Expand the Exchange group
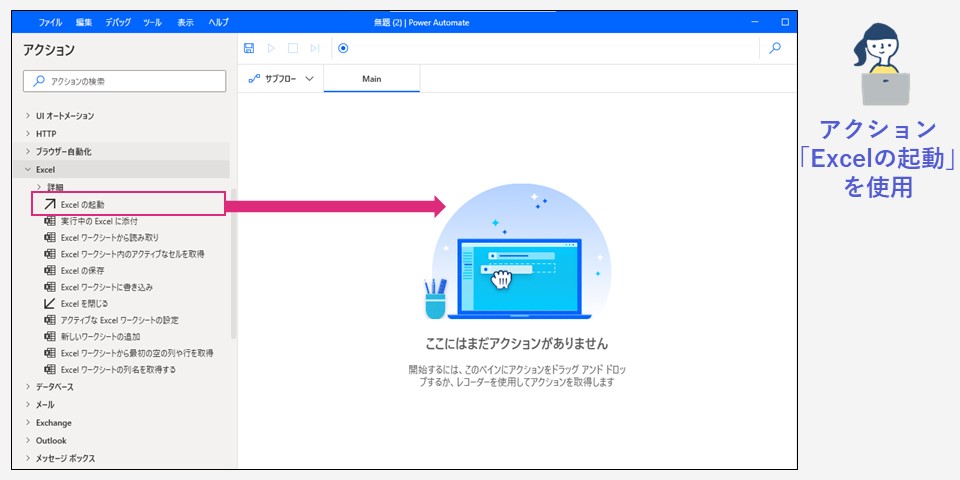 click(28, 422)
